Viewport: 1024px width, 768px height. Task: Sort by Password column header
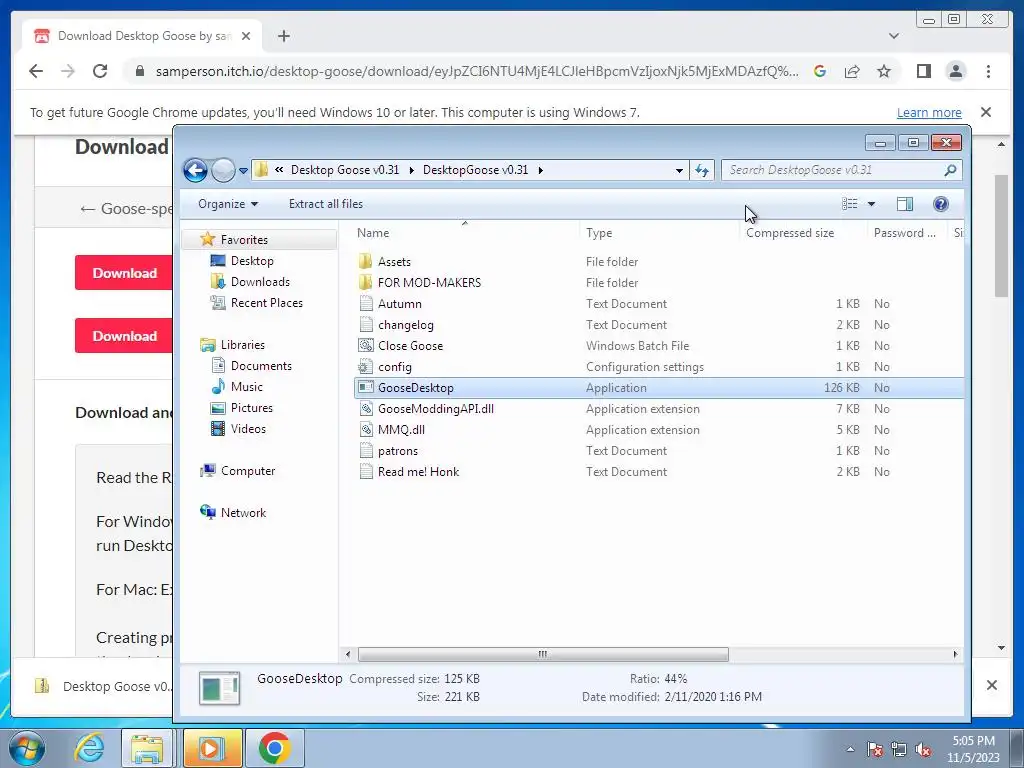click(x=904, y=233)
